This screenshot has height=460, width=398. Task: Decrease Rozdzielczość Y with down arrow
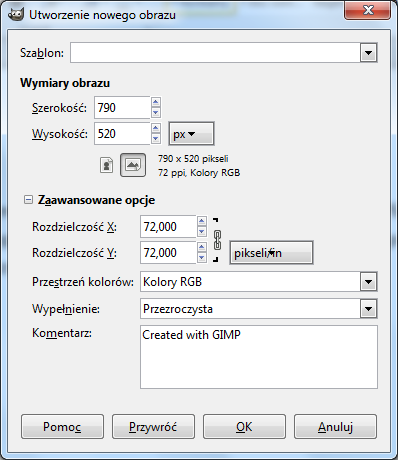pos(202,258)
